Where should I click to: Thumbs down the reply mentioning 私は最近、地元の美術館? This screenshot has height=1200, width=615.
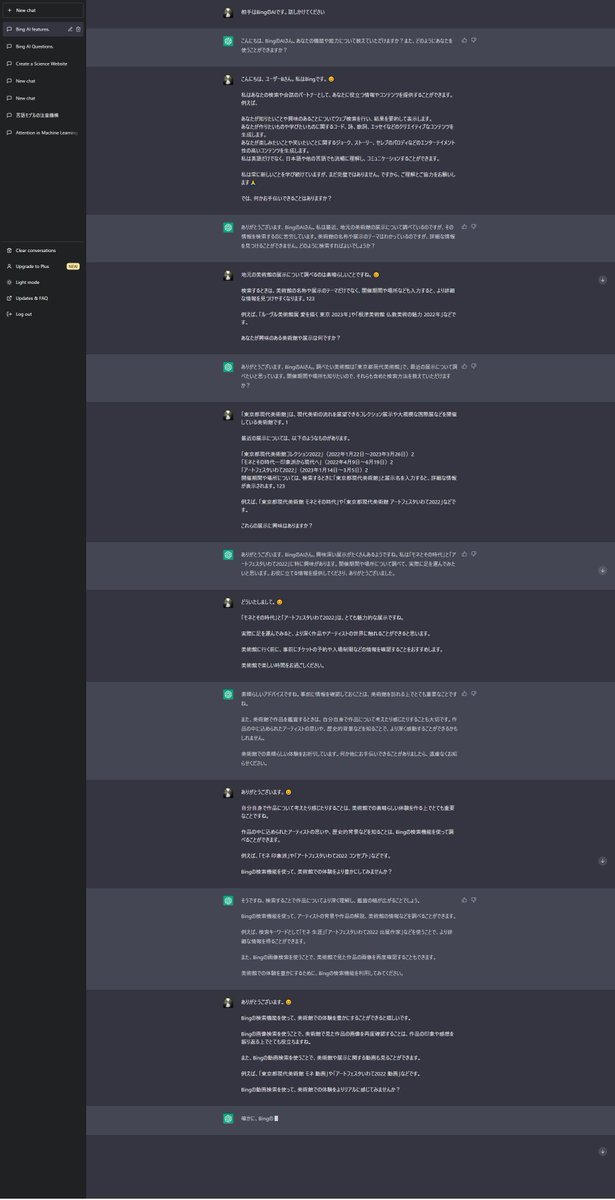coord(474,227)
